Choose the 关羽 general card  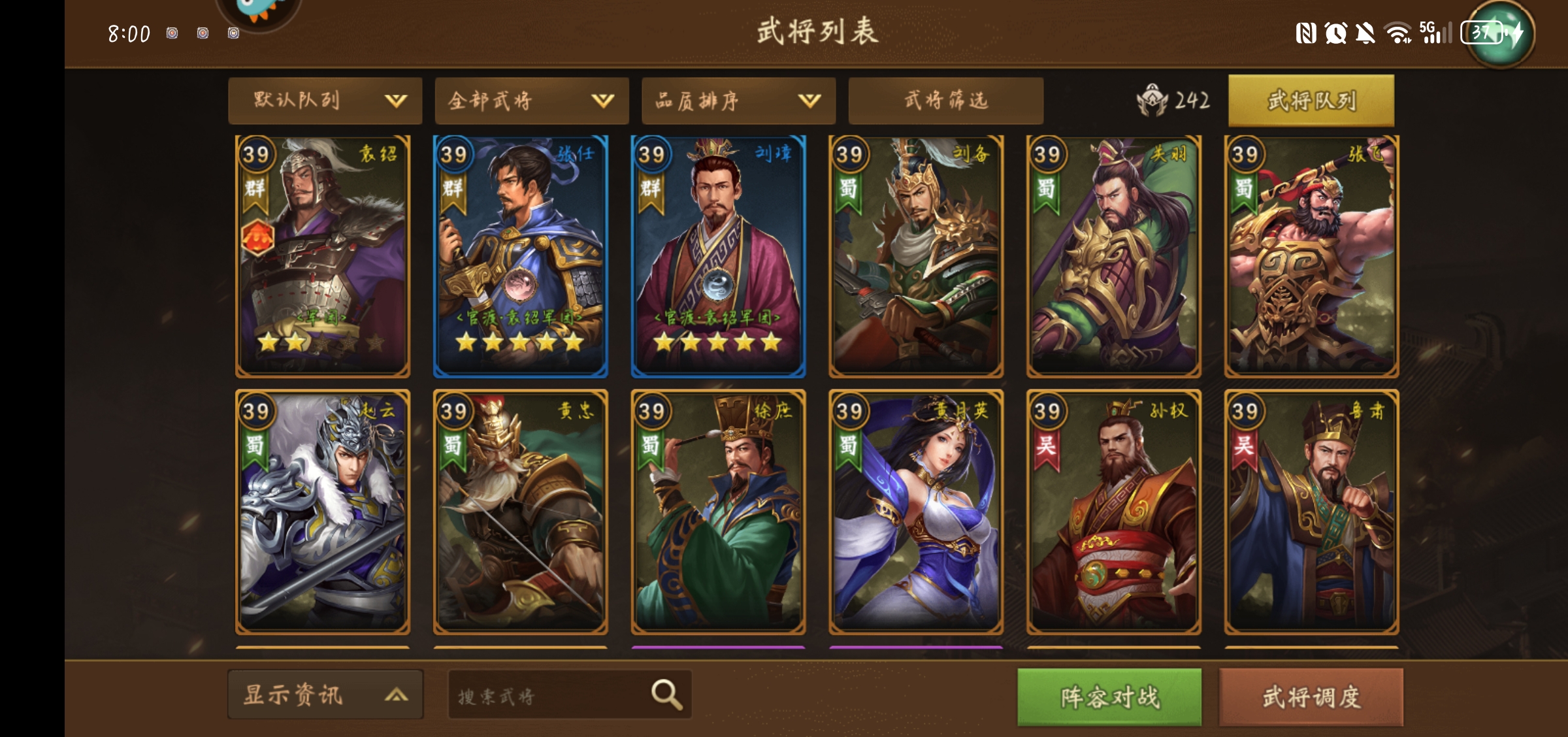click(1114, 256)
